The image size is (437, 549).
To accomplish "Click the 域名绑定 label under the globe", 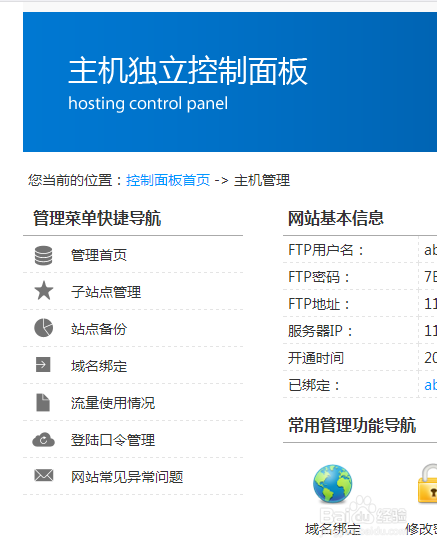I will (x=333, y=529).
